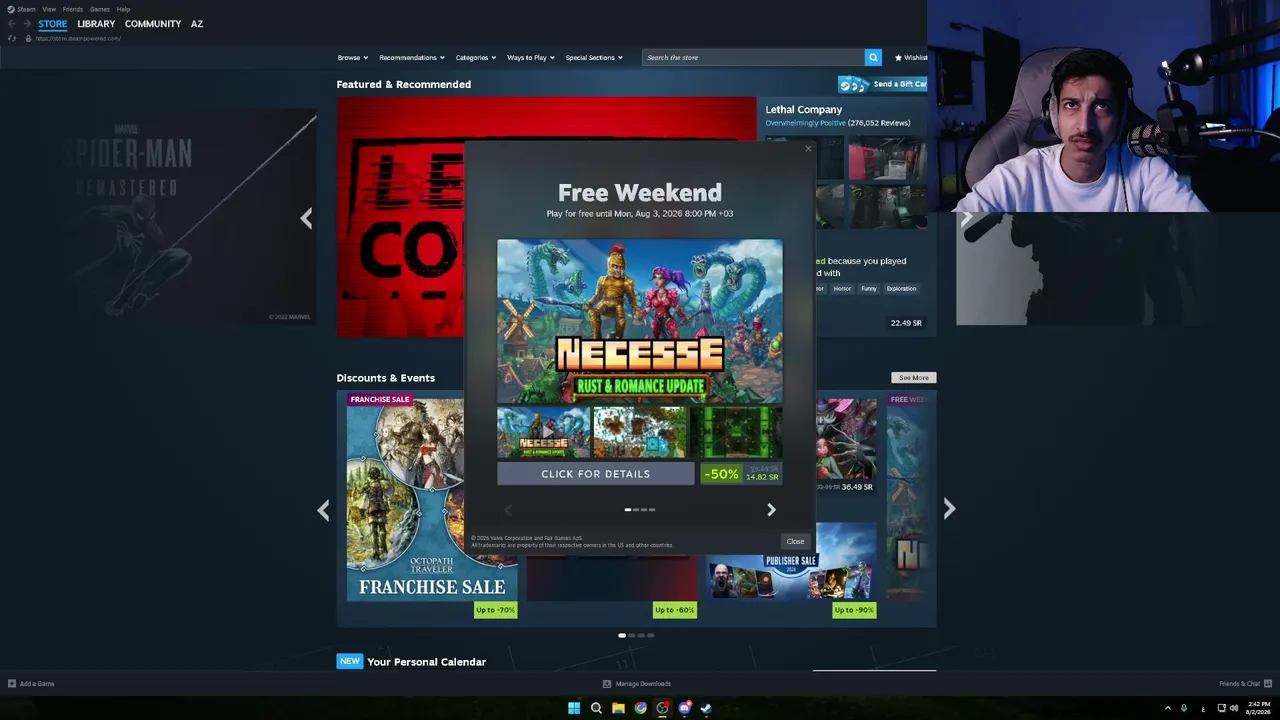1280x720 pixels.
Task: Click the NEW badge beside Your Personal Calendar
Action: pos(349,661)
